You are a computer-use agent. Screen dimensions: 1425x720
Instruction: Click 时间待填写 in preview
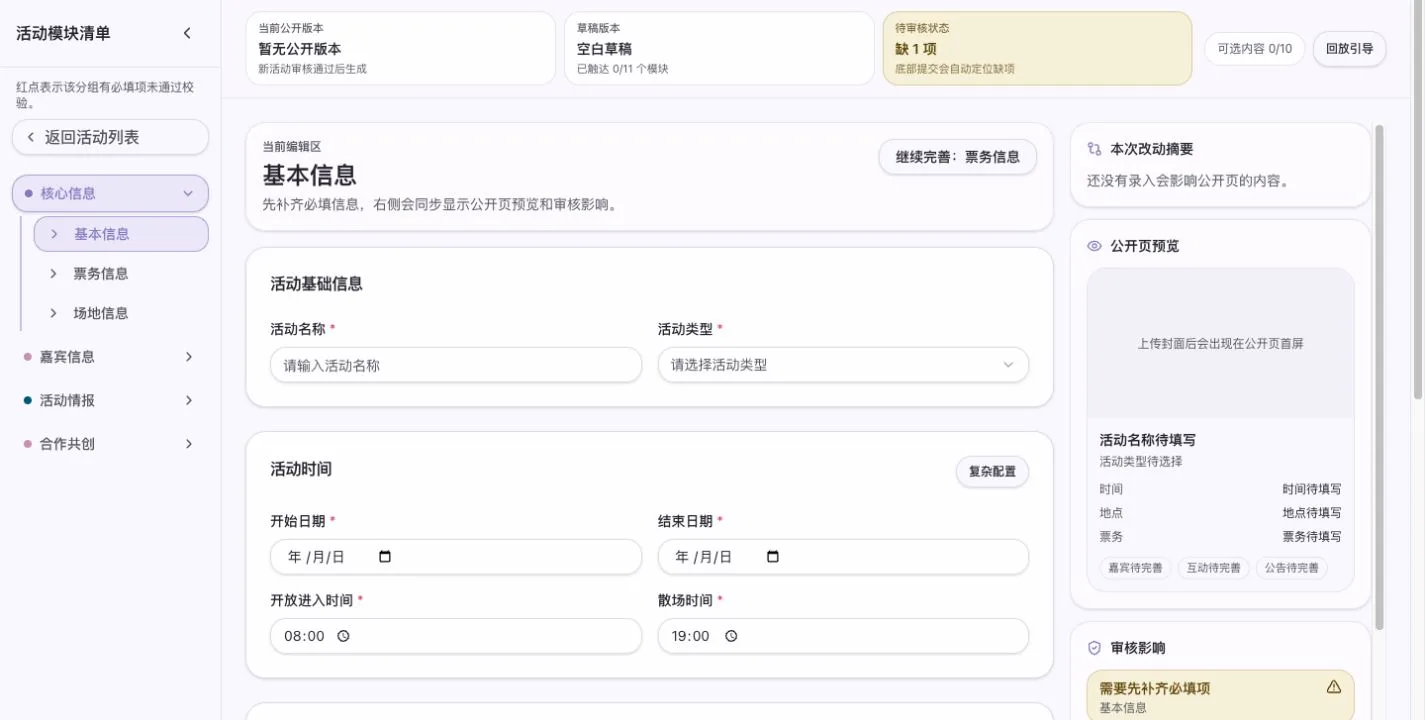(x=1312, y=489)
